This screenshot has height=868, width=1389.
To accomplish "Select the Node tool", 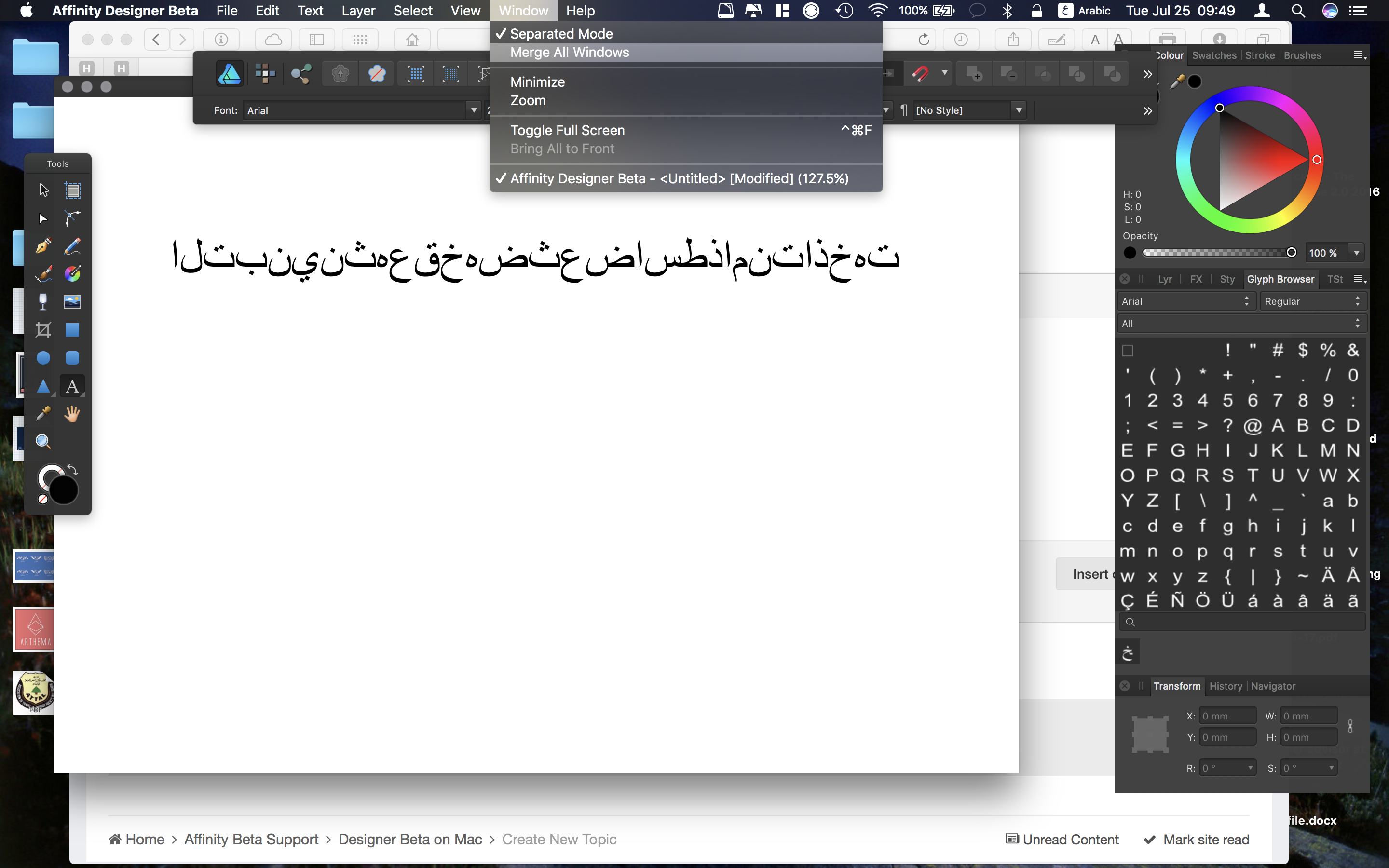I will [x=43, y=218].
